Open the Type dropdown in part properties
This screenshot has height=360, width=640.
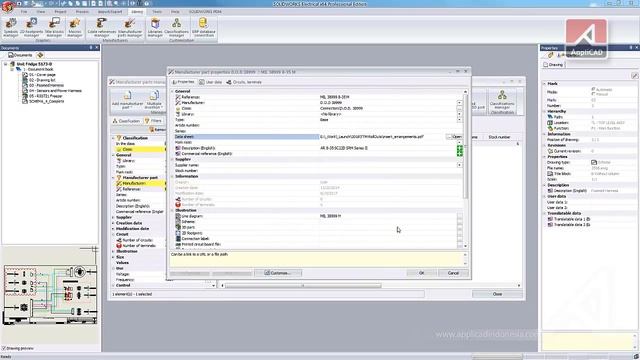tap(460, 120)
